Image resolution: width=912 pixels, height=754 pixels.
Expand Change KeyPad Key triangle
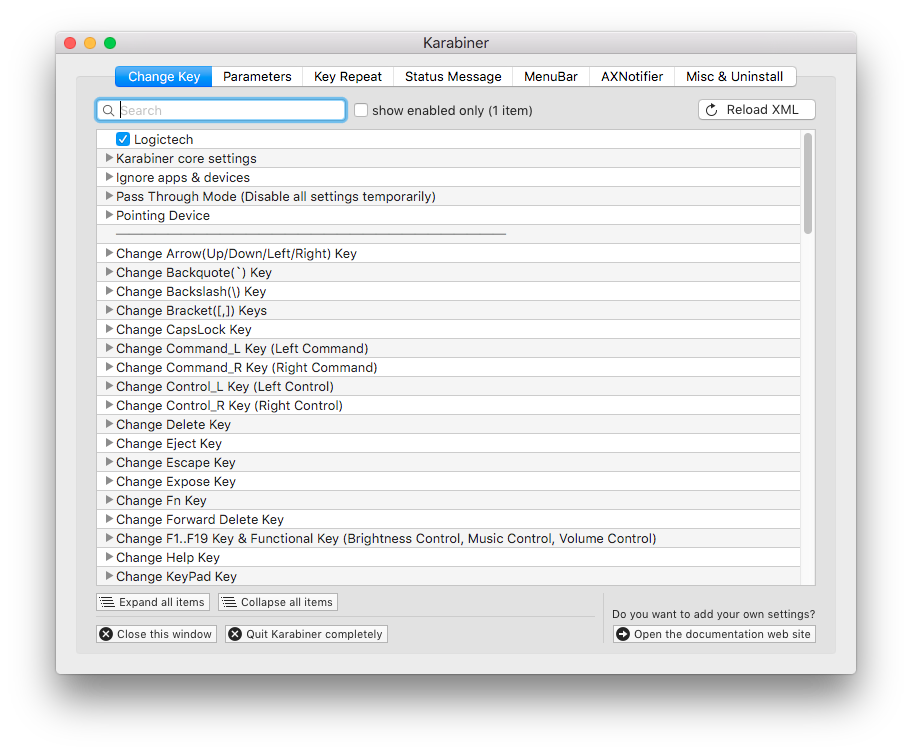pos(109,576)
